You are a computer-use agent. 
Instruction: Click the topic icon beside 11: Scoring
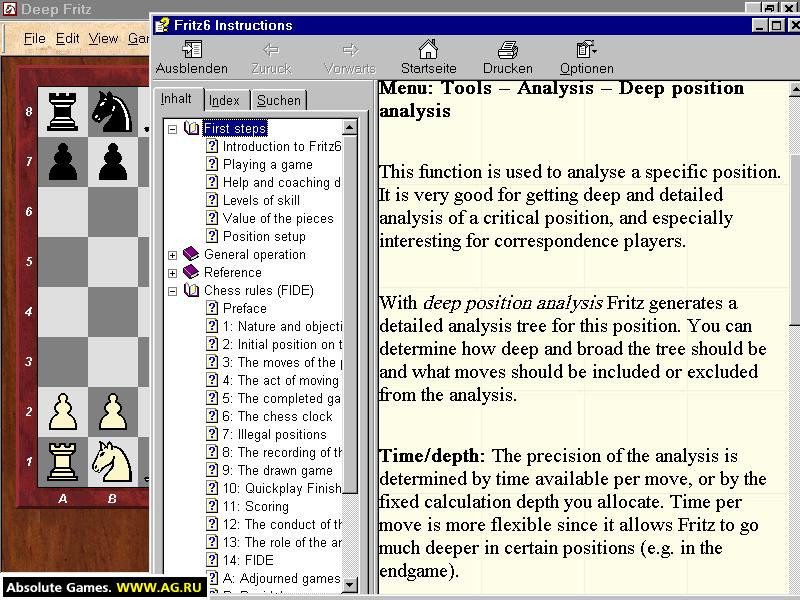[212, 506]
